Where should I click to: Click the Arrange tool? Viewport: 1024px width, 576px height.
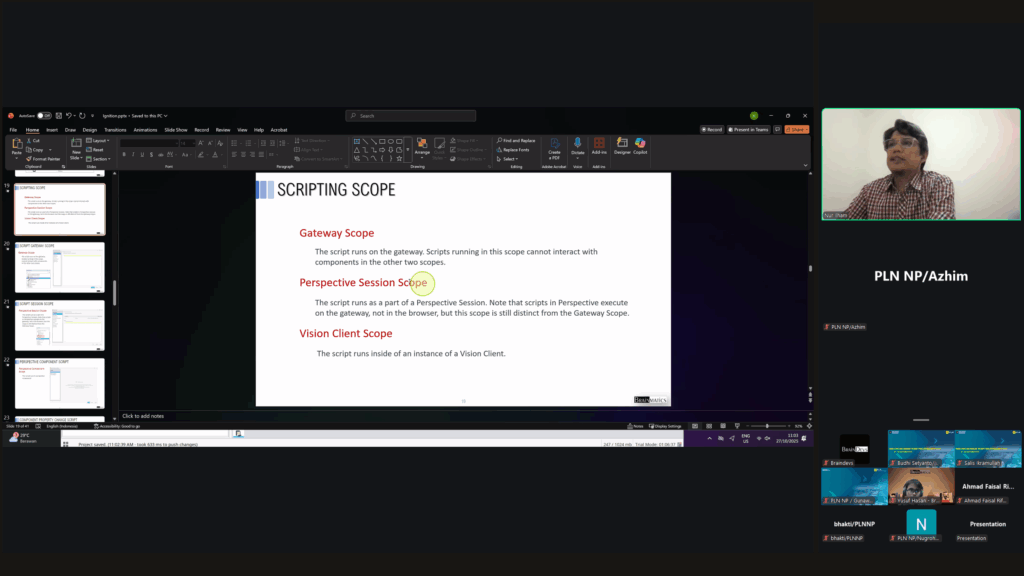click(x=422, y=146)
